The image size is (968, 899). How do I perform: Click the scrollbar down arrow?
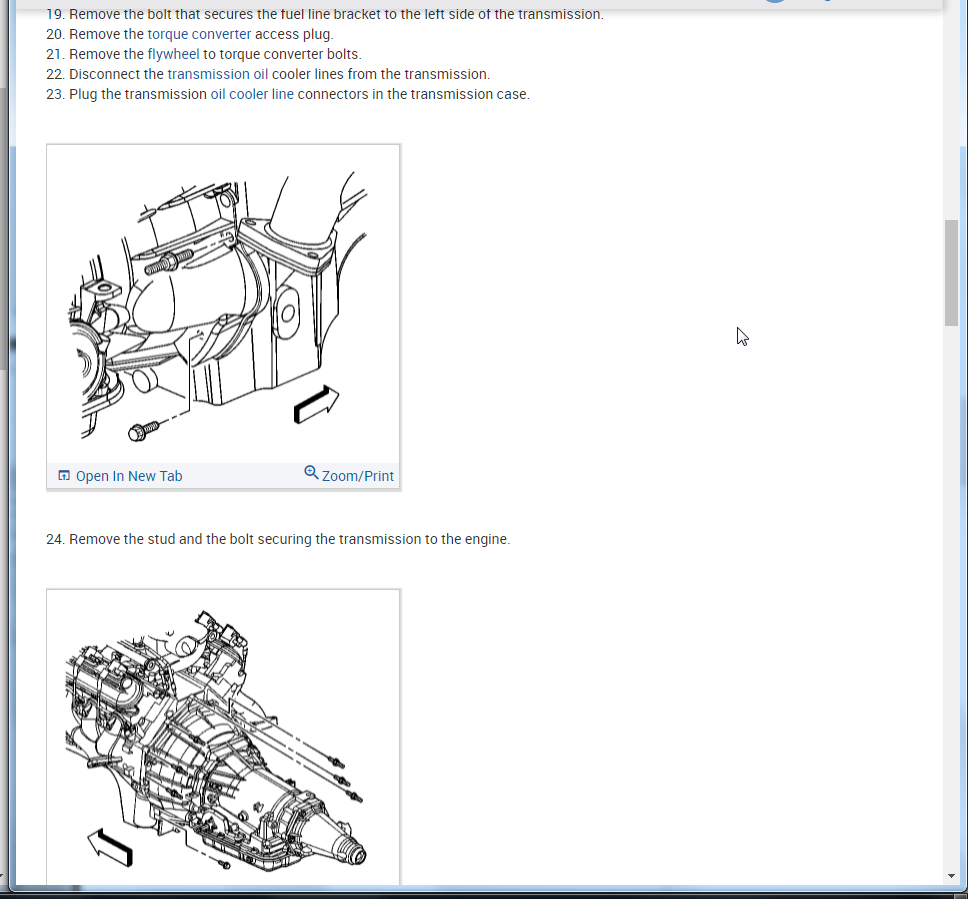click(951, 876)
